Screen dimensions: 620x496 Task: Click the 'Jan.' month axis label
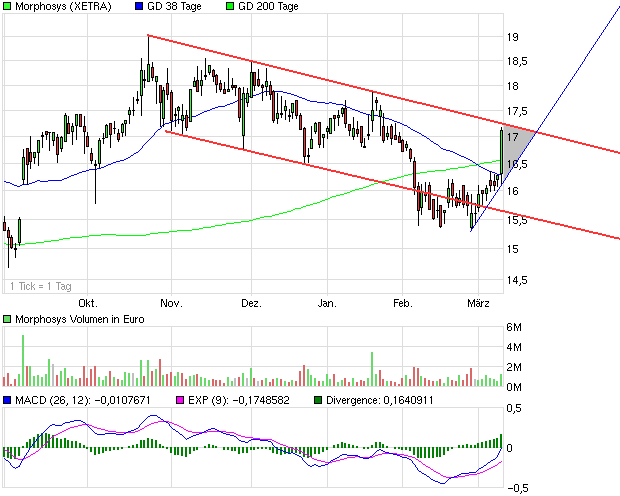point(327,303)
